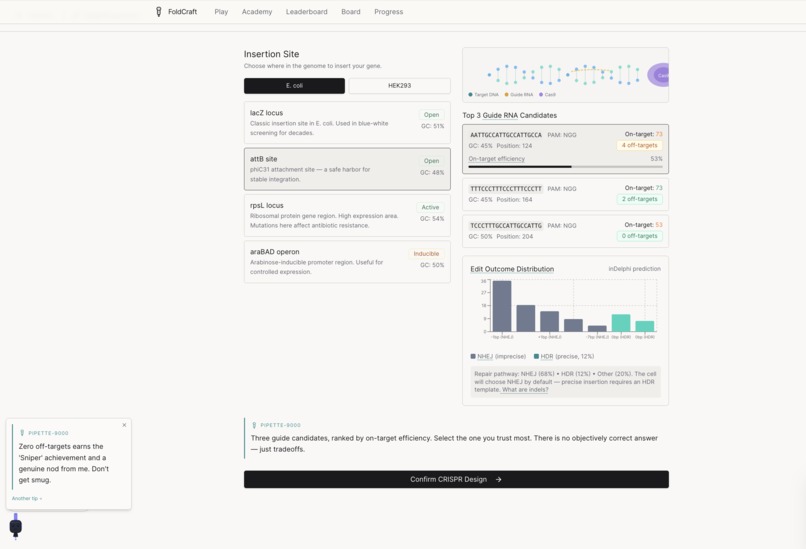Choose the araBAD operon insertion site

(347, 262)
